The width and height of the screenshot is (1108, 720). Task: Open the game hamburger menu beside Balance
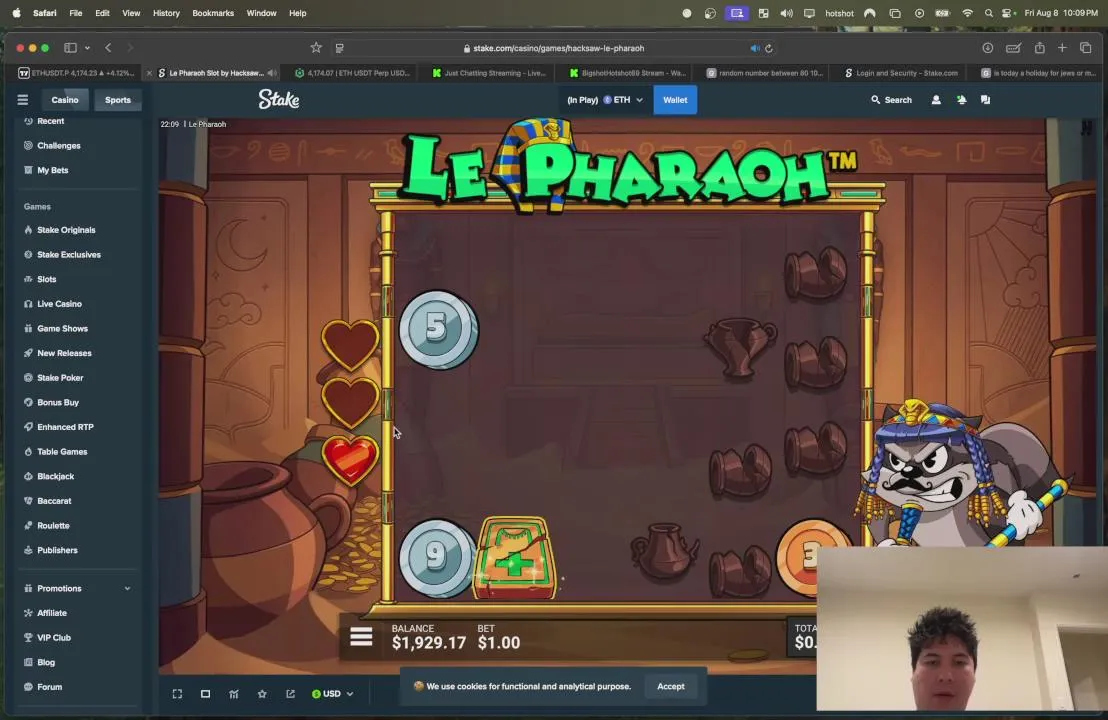pyautogui.click(x=361, y=637)
